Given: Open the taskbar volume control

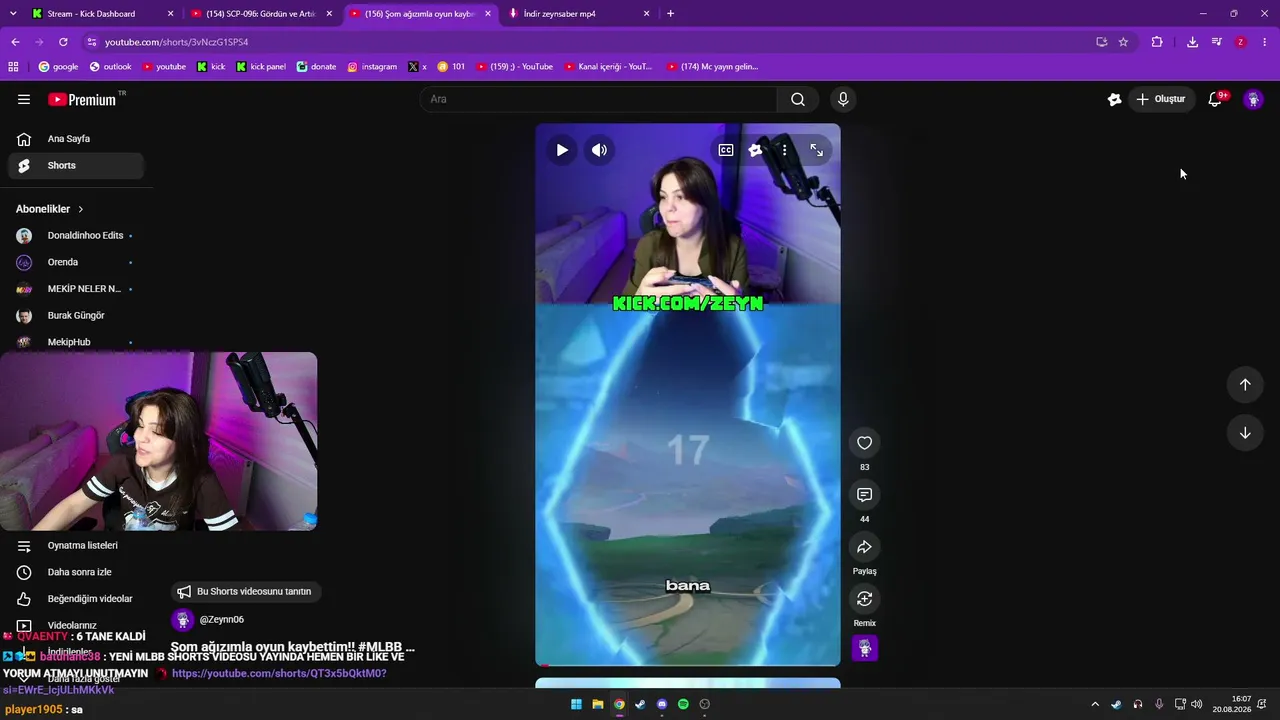Looking at the screenshot, I should [x=1197, y=704].
